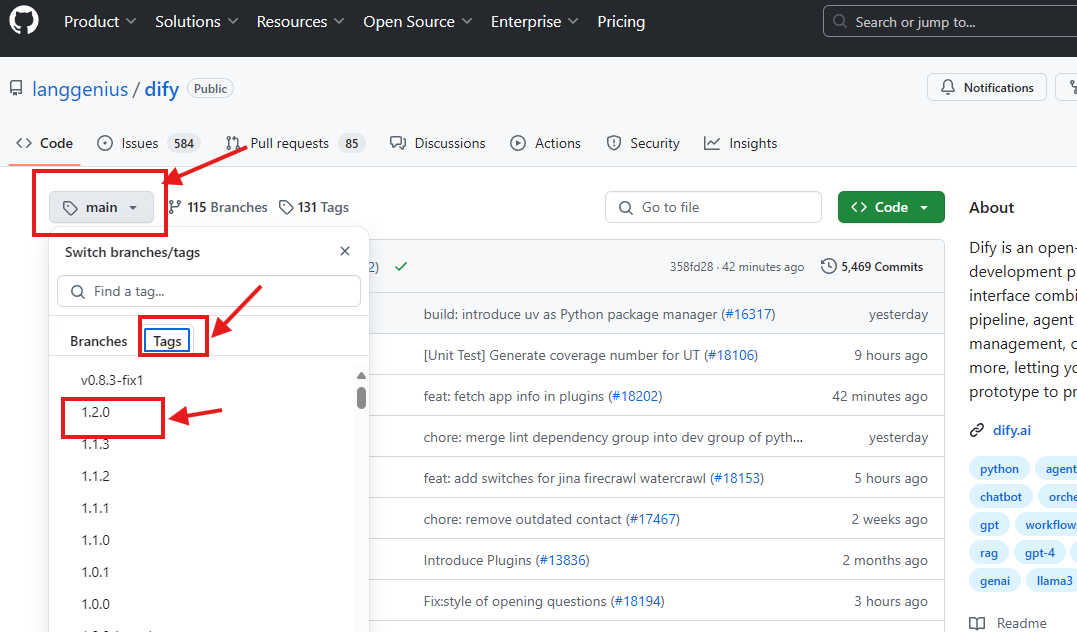Click the chatbot topic tag

[x=1001, y=497]
